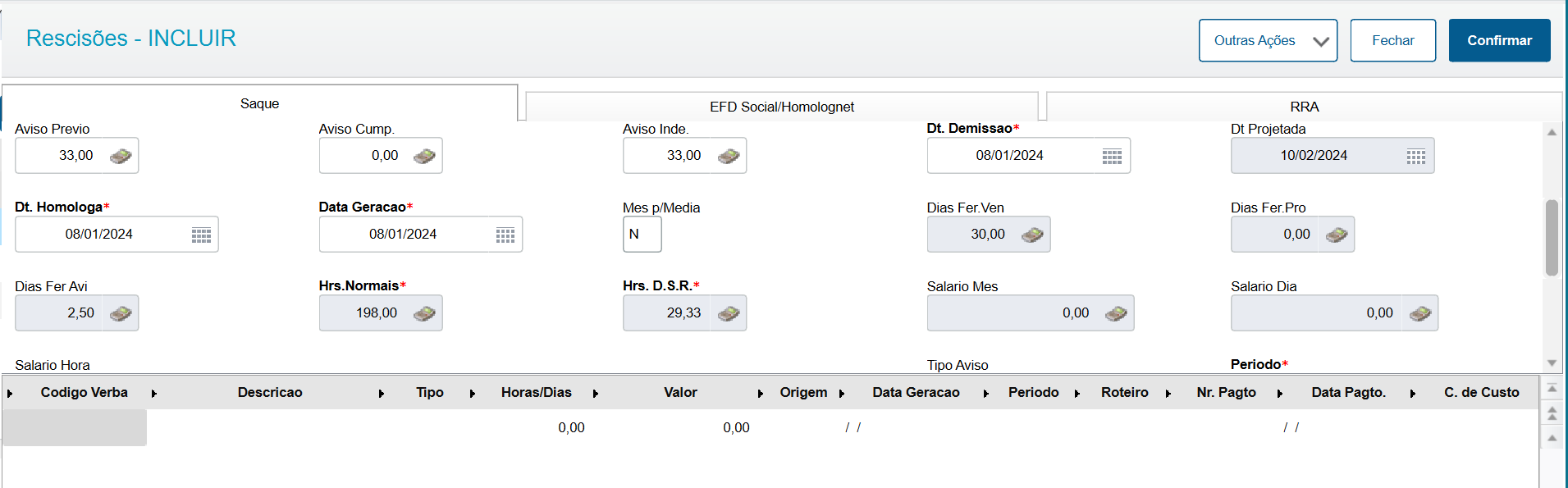
Task: Switch to EFD Social/Homolognet tab
Action: click(782, 107)
